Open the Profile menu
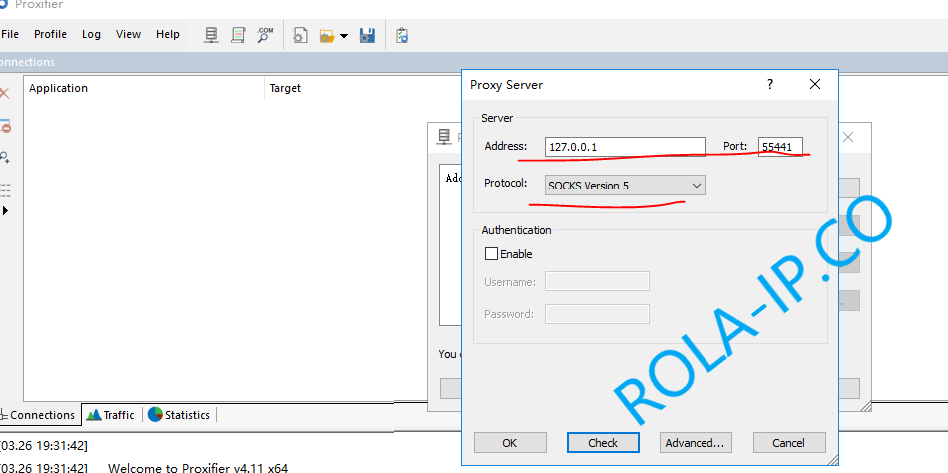This screenshot has width=948, height=473. point(50,34)
